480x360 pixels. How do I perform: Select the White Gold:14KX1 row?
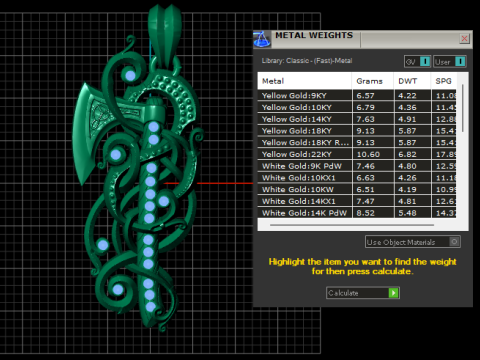point(357,201)
